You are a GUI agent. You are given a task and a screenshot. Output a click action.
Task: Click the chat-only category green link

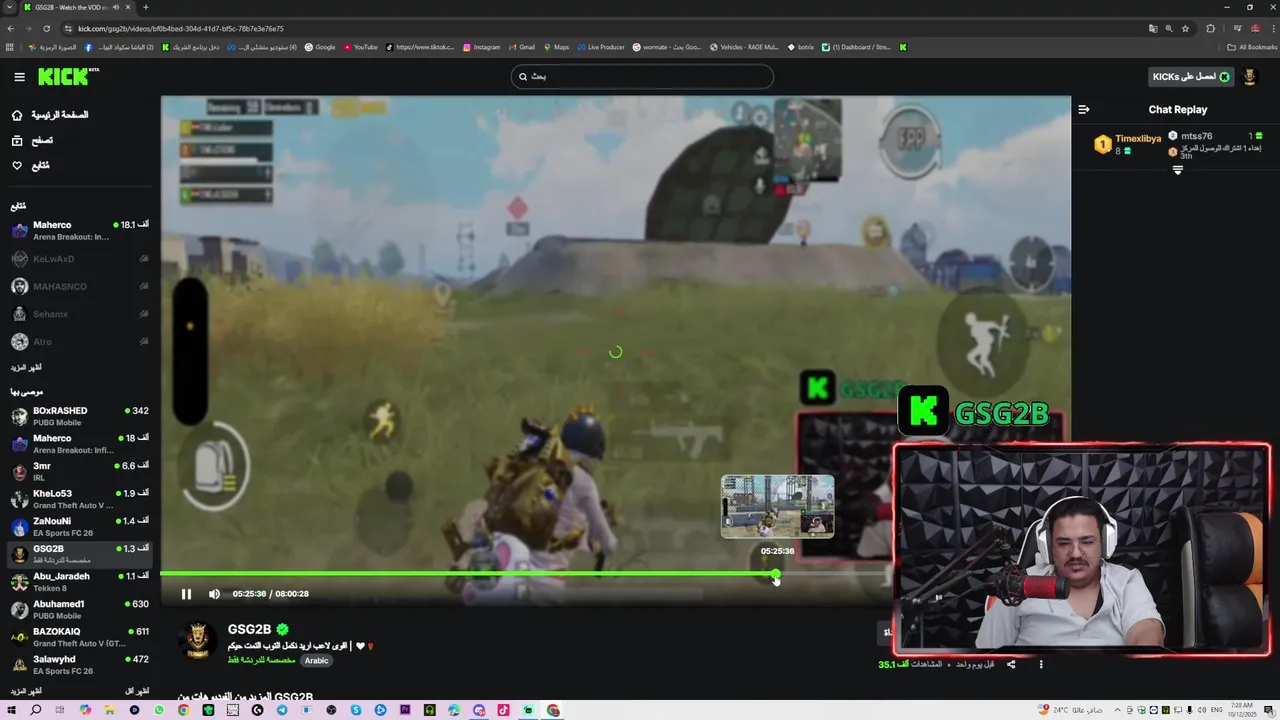261,661
